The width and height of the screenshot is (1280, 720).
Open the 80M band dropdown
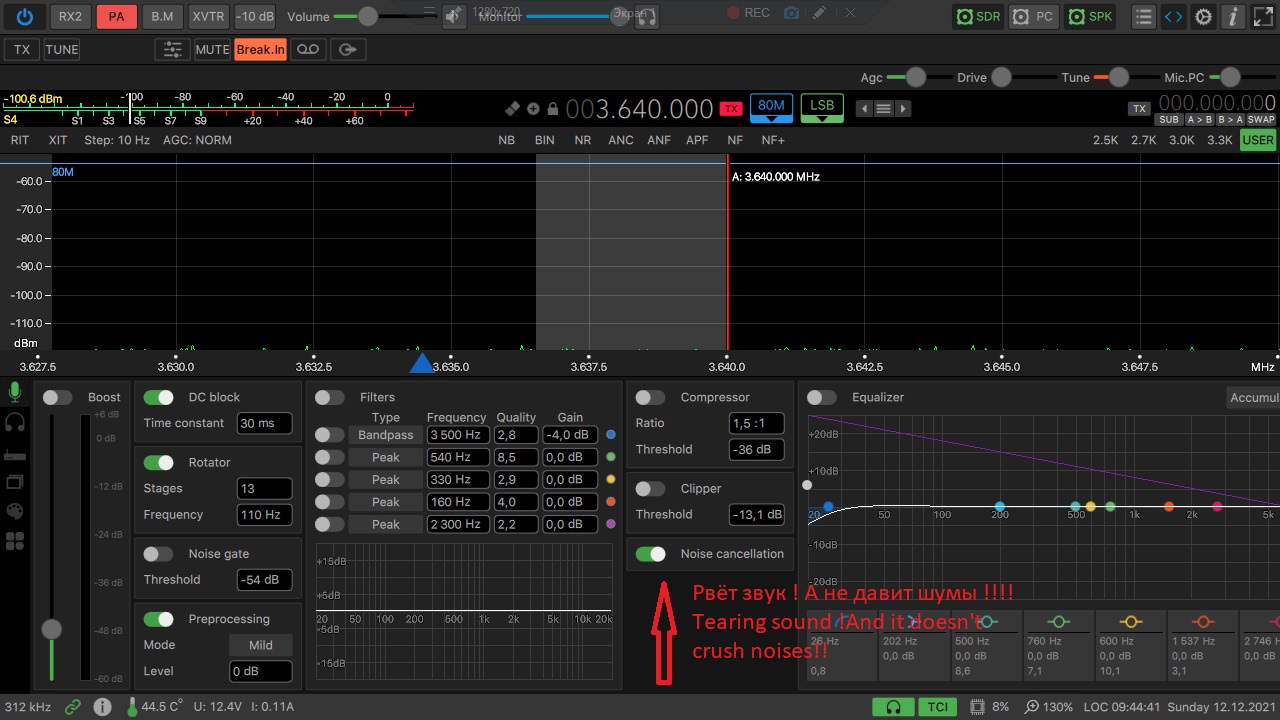(771, 108)
